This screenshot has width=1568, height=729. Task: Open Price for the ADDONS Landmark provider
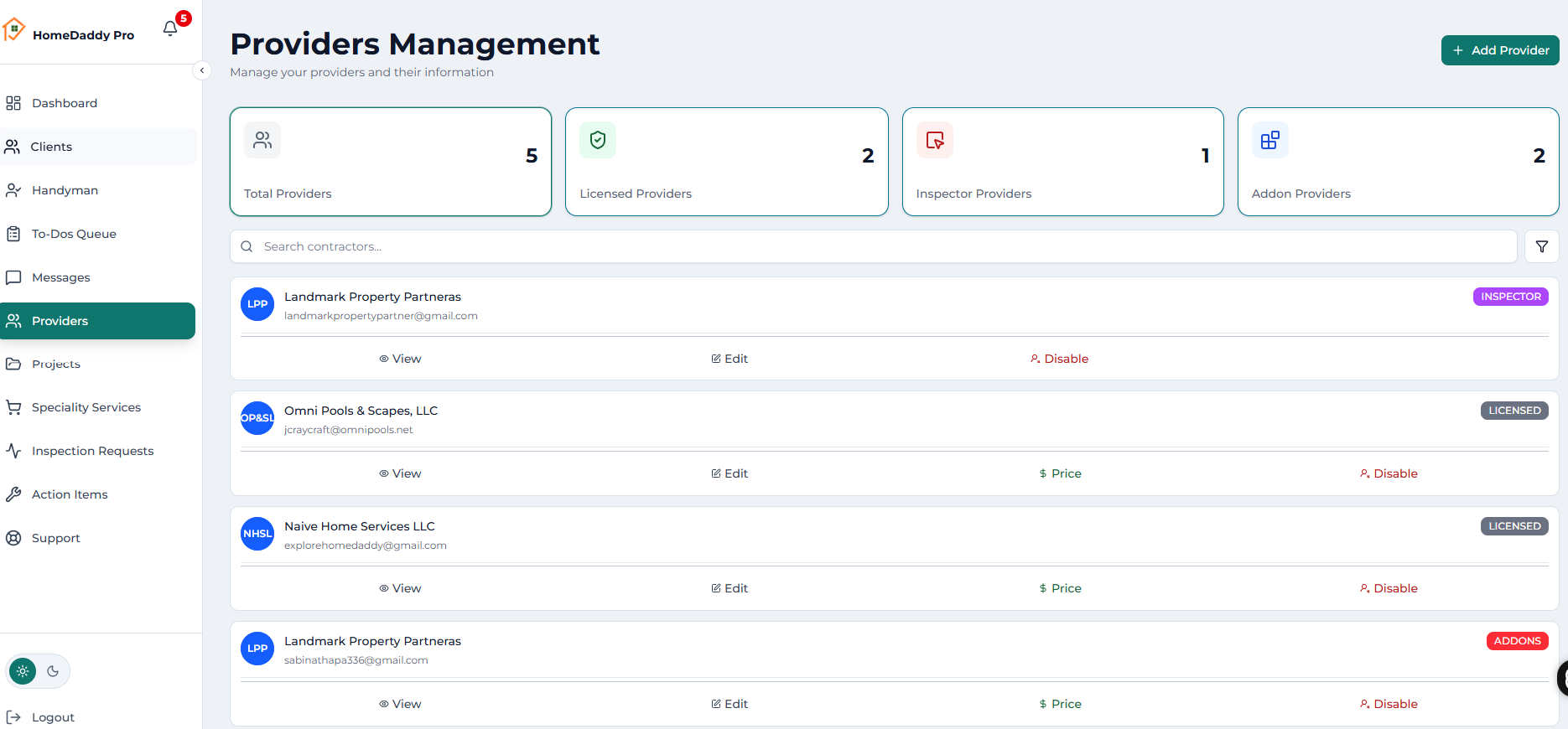tap(1060, 704)
